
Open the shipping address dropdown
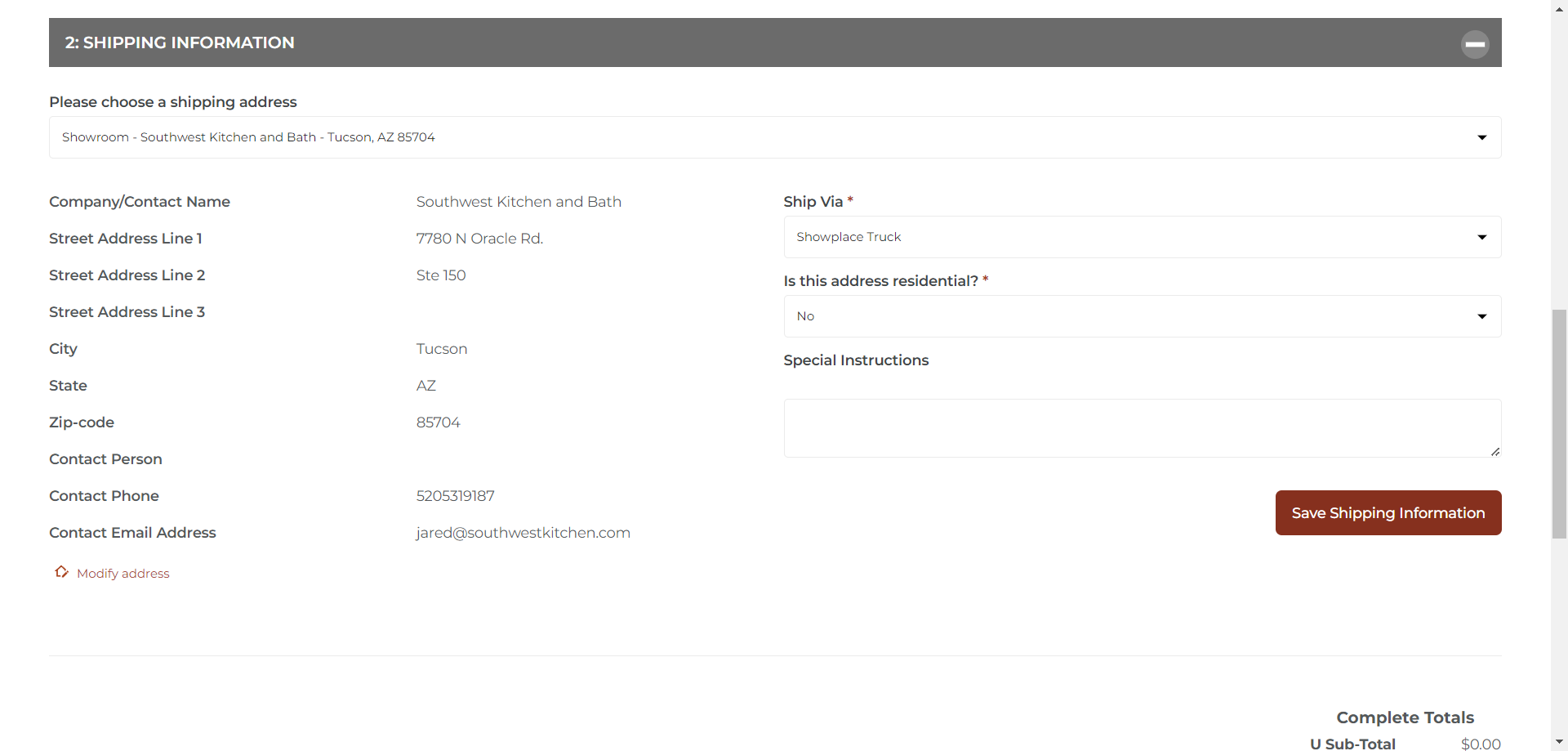click(775, 137)
